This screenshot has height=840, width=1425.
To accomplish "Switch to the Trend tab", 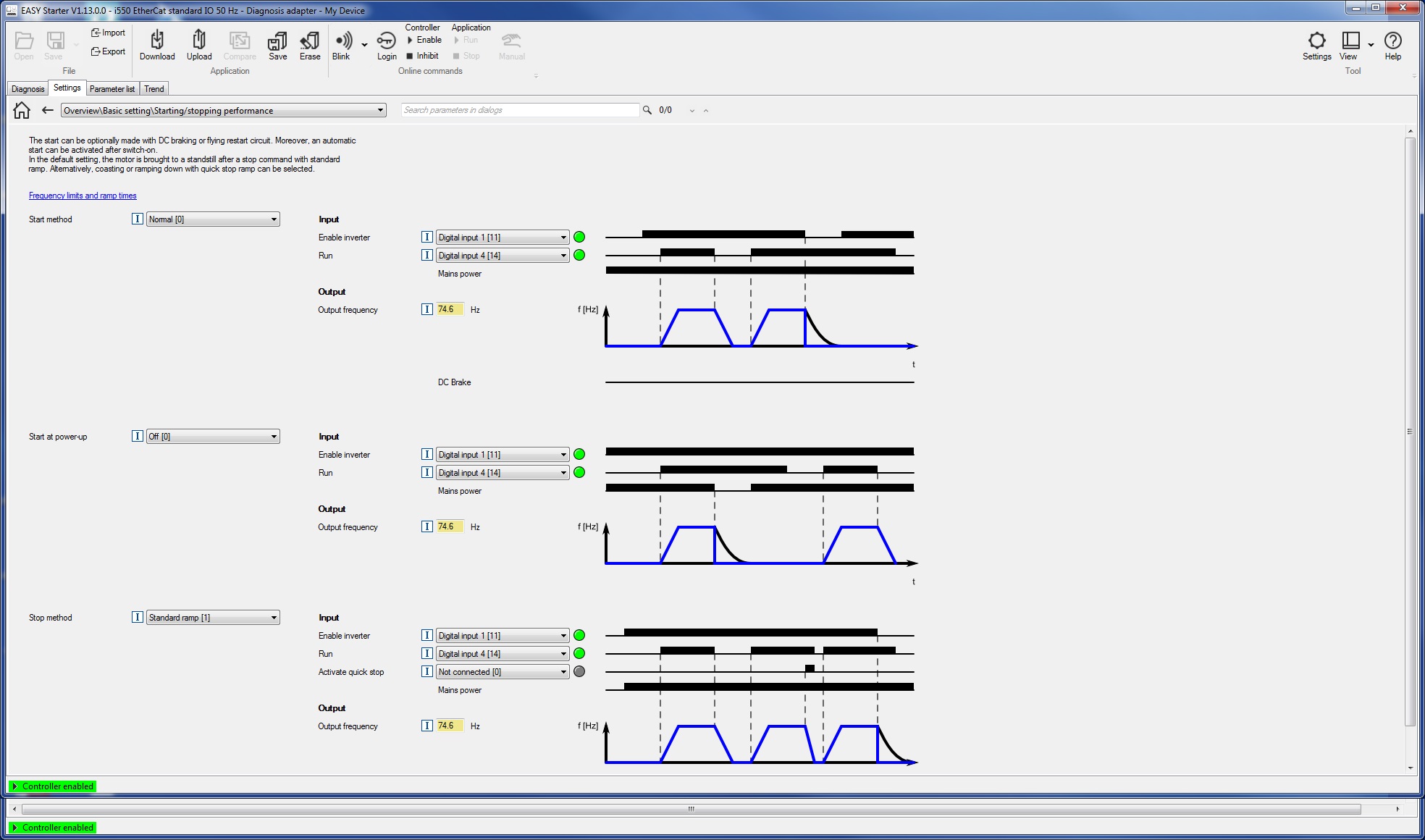I will [x=154, y=89].
